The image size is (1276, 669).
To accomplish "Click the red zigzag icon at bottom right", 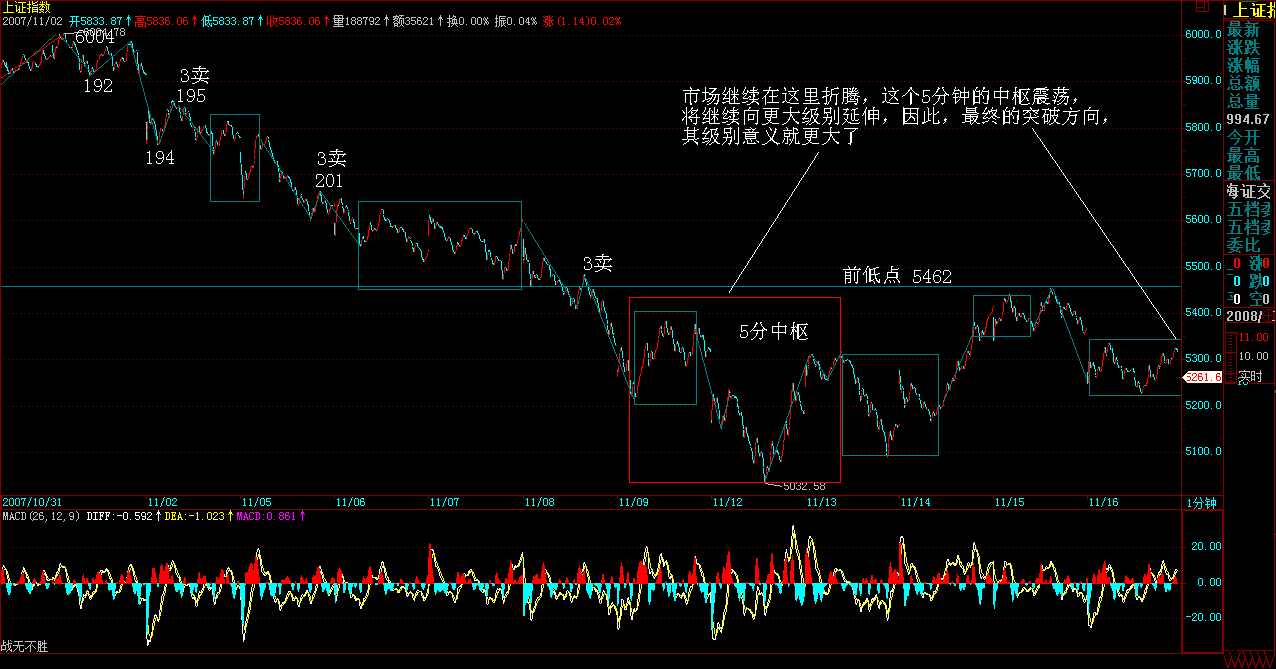I will [1249, 659].
